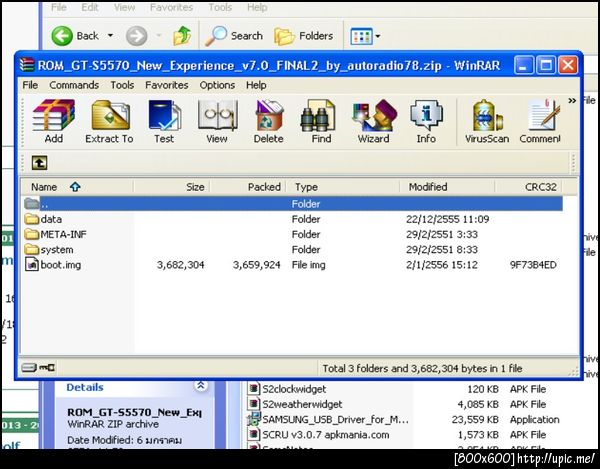Image resolution: width=600 pixels, height=469 pixels.
Task: Click Explorer Forward button
Action: pos(137,36)
